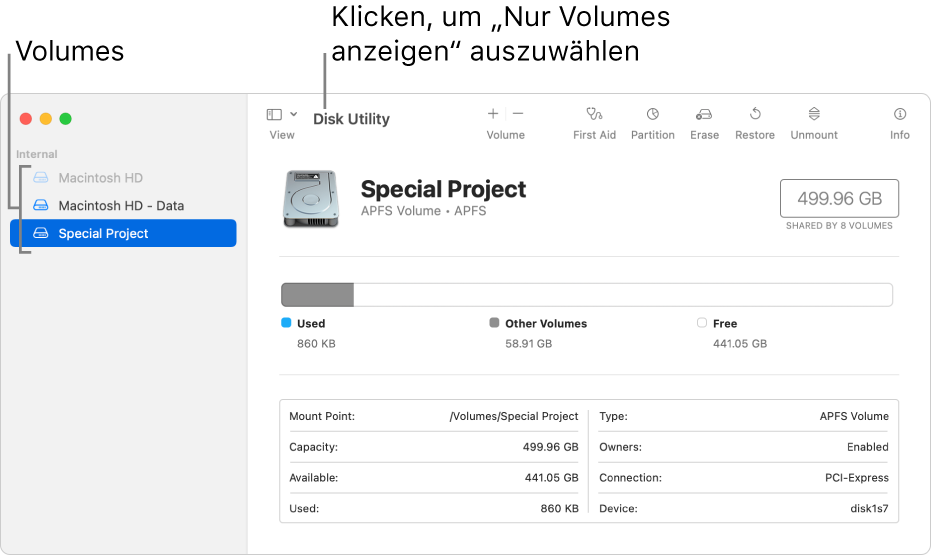The image size is (931, 556).
Task: Click the Disk Utility window title
Action: 352,119
